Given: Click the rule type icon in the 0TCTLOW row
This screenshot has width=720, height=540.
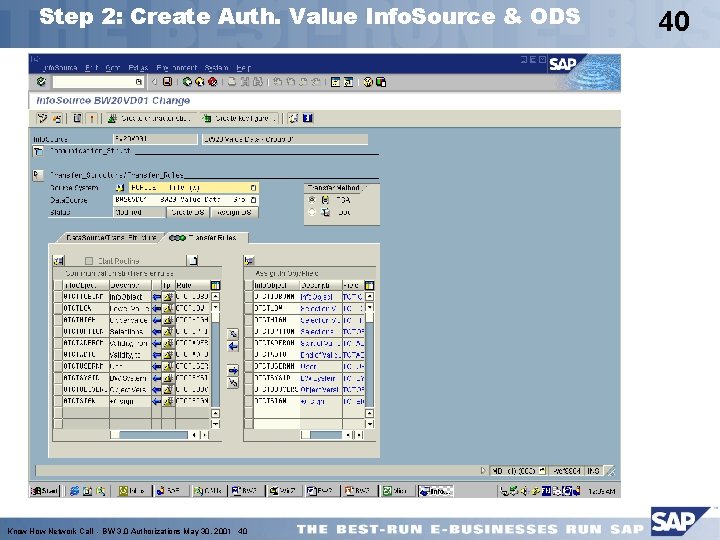Looking at the screenshot, I should pos(168,309).
